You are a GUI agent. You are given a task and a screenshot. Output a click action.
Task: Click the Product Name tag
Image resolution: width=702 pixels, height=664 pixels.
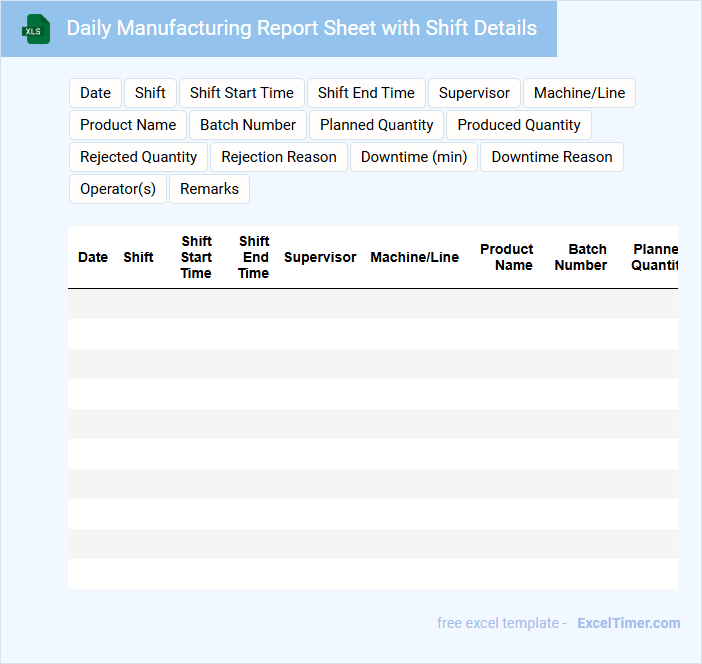128,125
